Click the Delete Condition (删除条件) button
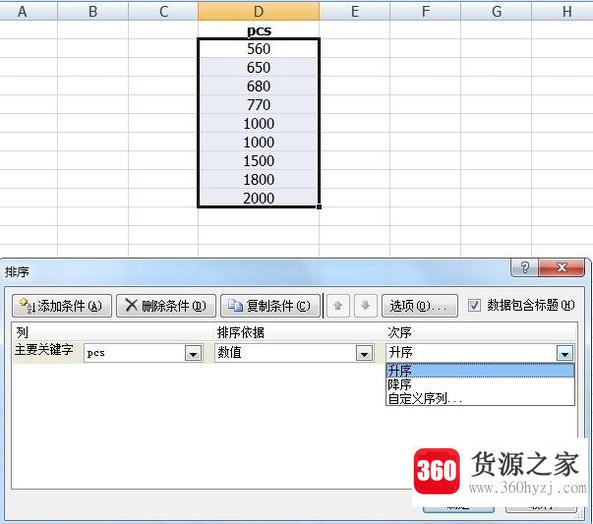The image size is (593, 524). pos(166,305)
